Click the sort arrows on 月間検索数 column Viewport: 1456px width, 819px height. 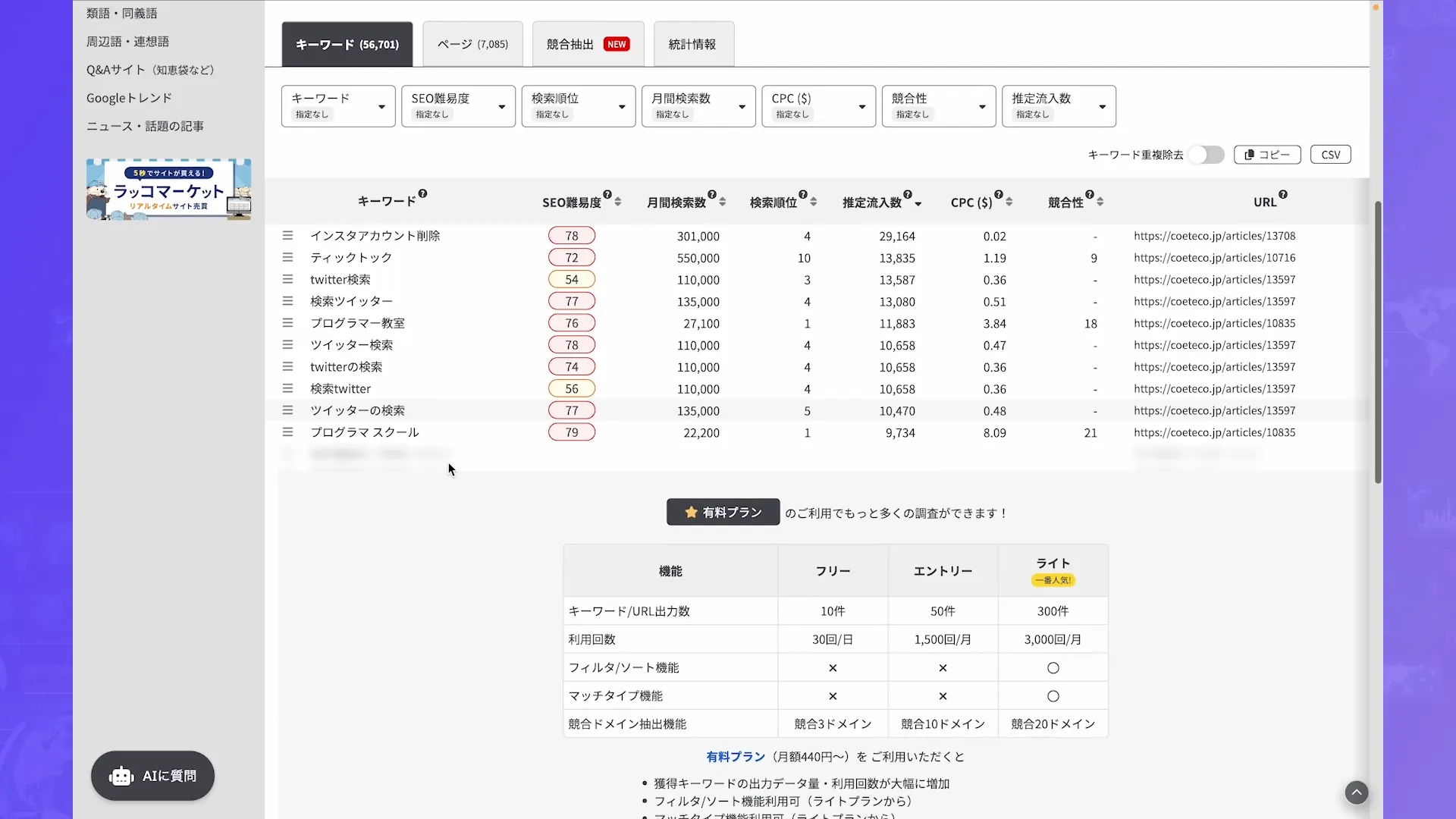(722, 202)
